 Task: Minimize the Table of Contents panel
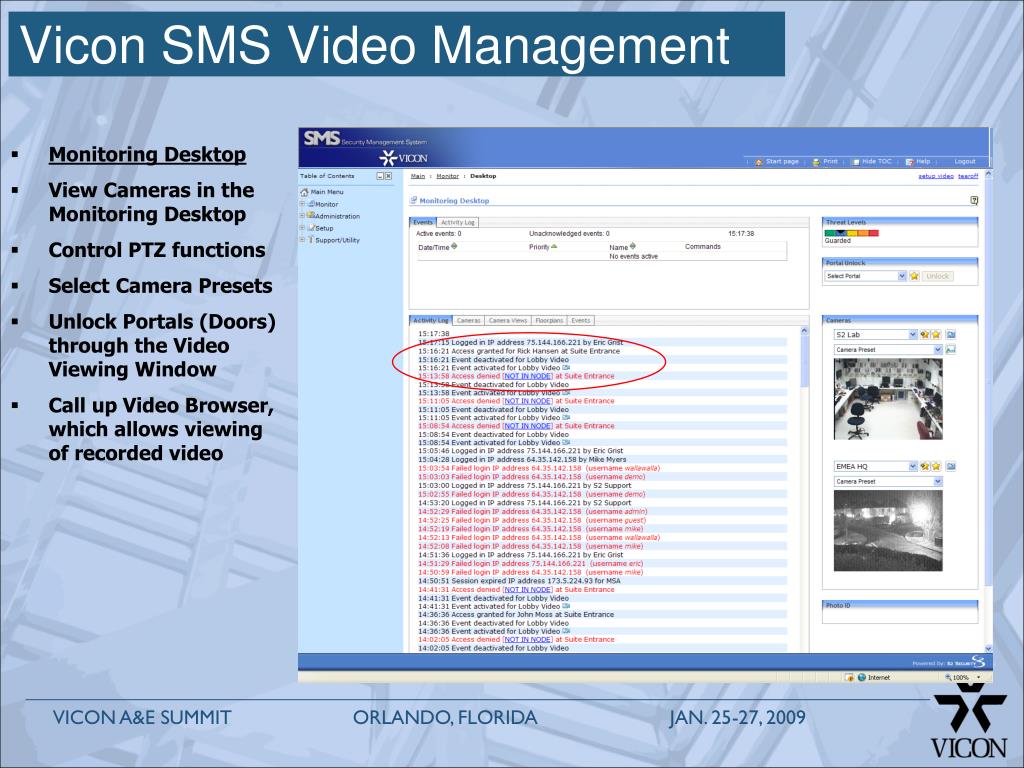(x=380, y=176)
